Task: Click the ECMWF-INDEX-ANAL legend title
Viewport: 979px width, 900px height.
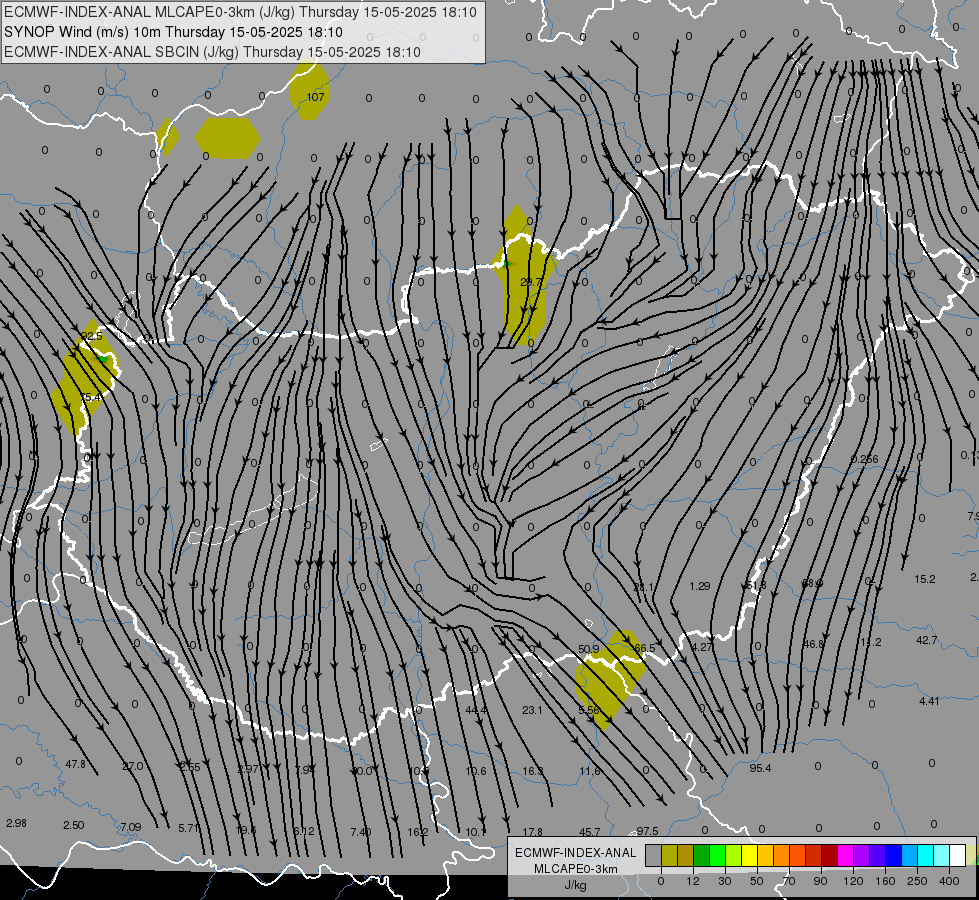Action: coord(576,853)
